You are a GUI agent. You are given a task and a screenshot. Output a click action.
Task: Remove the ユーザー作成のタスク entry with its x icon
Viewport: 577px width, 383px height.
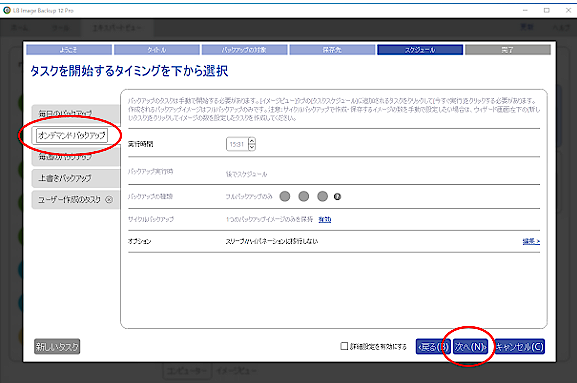(109, 200)
